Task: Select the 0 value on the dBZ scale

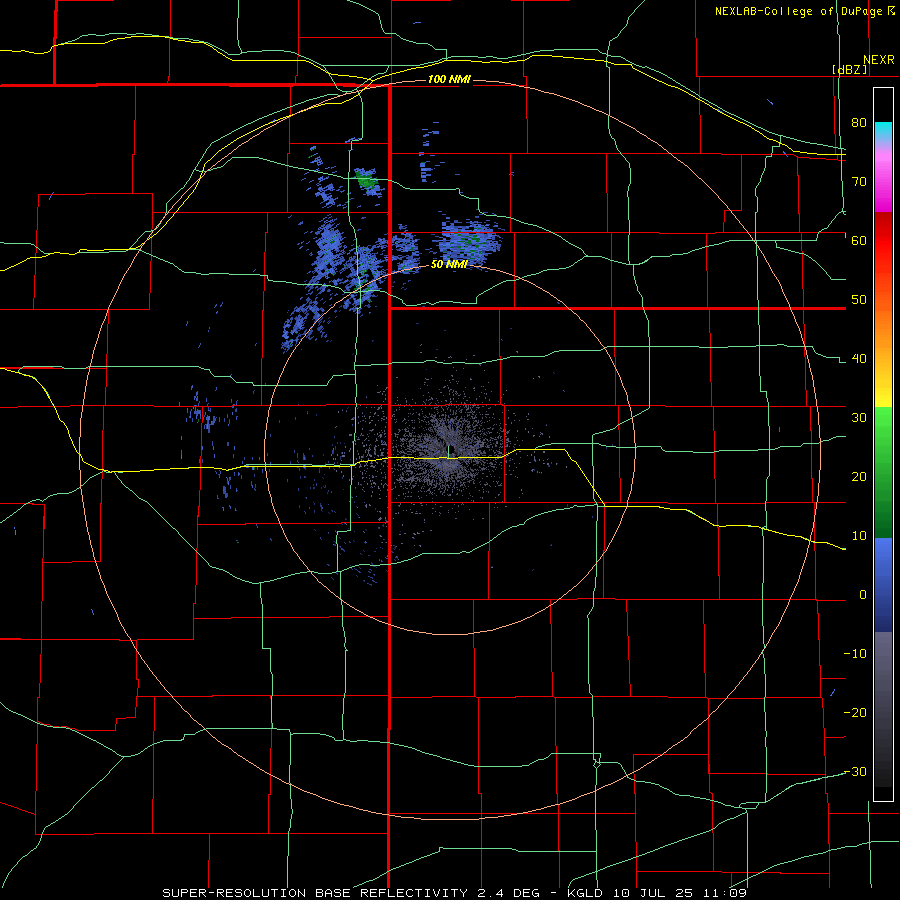Action: tap(862, 595)
